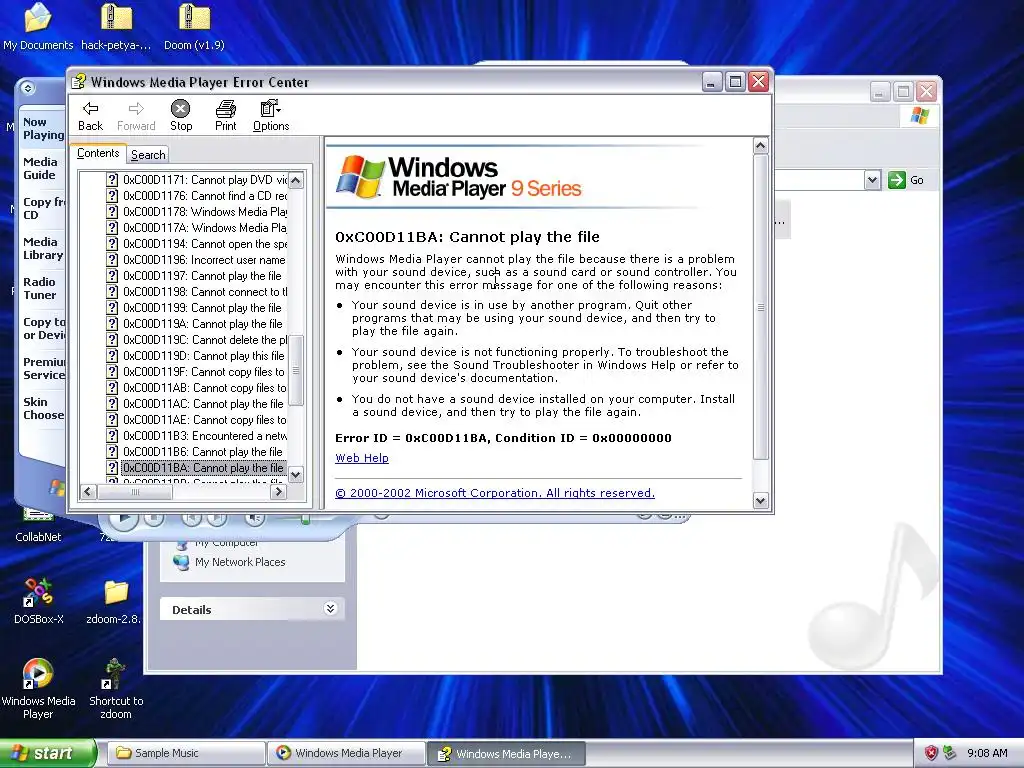Click topic pane scroll-down arrow

(760, 501)
